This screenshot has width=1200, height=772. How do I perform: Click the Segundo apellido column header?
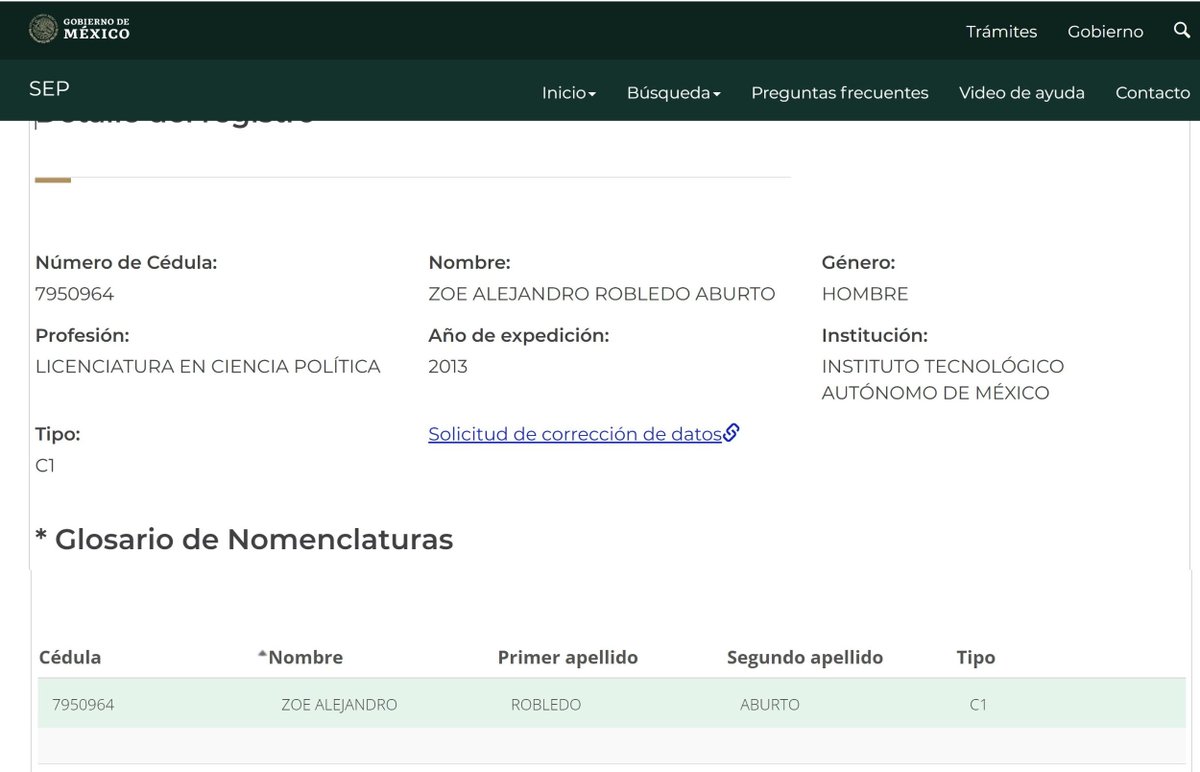click(804, 657)
